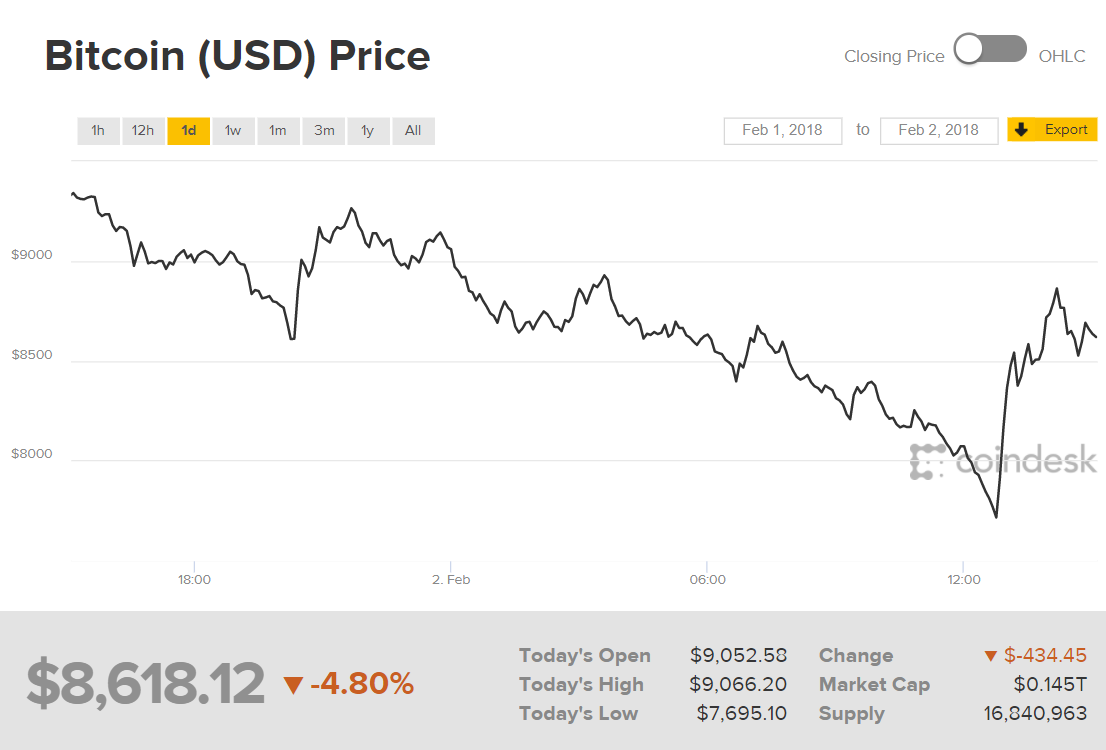Select the 1h time range
Image resolution: width=1106 pixels, height=750 pixels.
tap(98, 130)
